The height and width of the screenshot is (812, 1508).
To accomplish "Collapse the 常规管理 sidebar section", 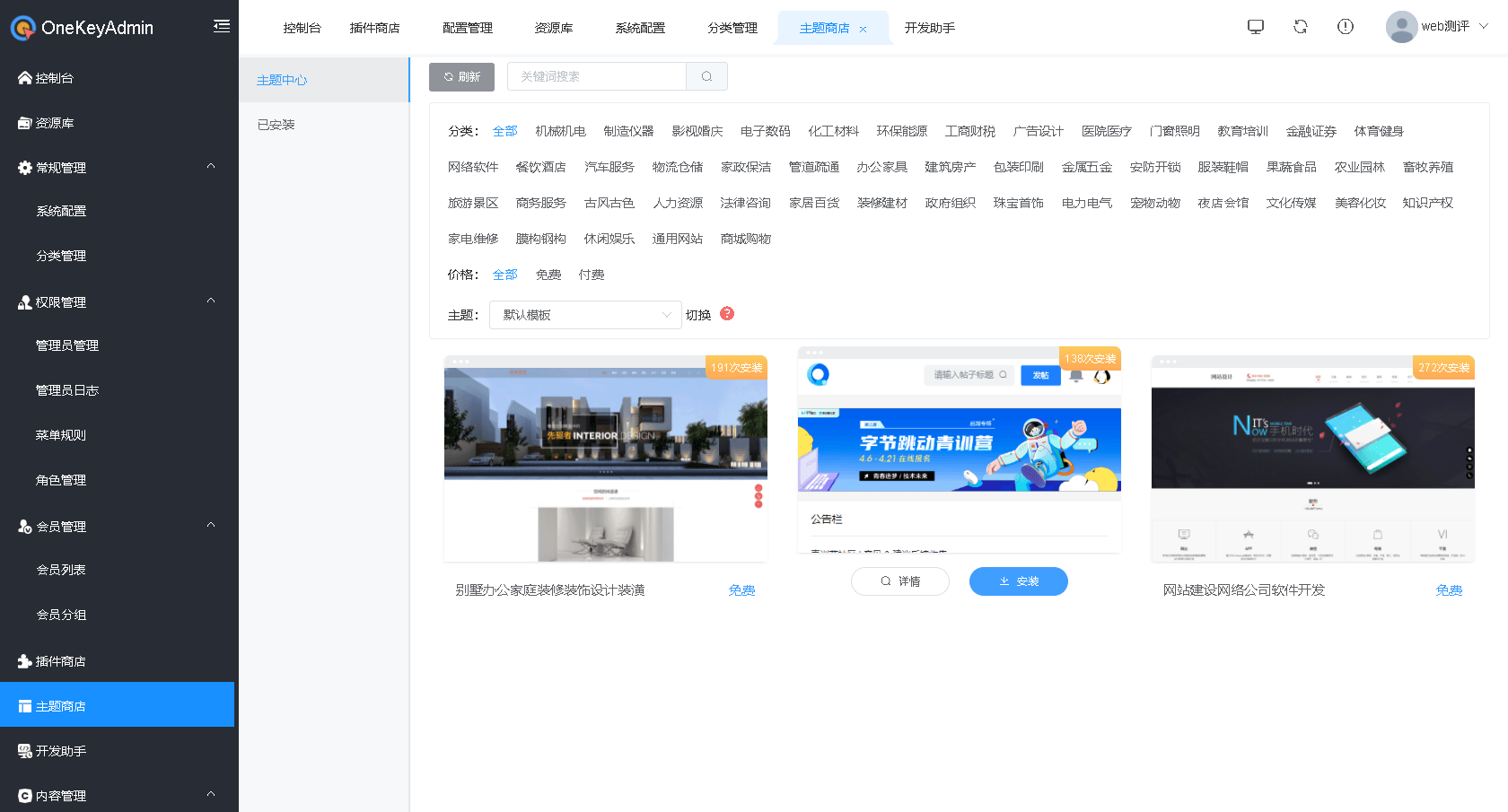I will pos(211,167).
